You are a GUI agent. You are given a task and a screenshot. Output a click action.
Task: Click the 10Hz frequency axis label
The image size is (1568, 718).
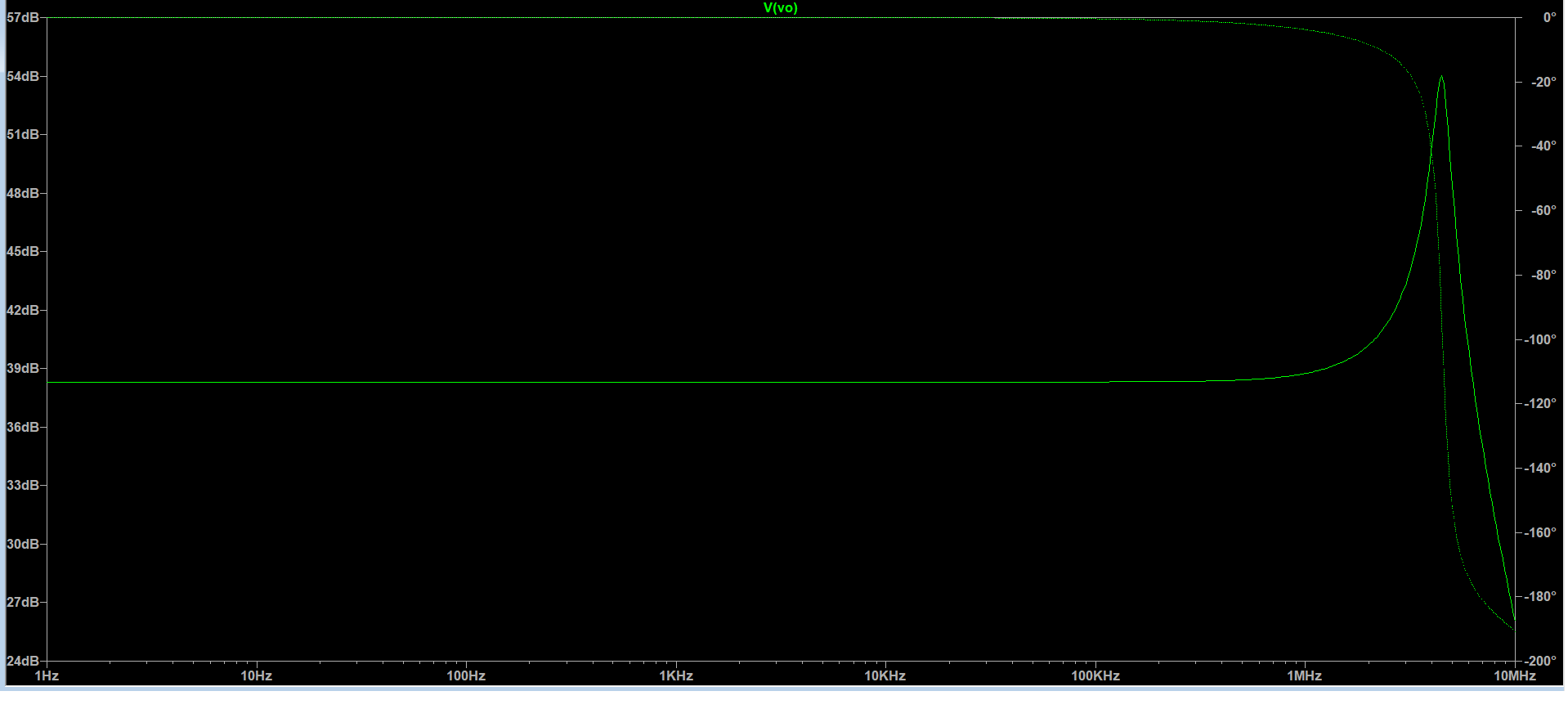(256, 675)
